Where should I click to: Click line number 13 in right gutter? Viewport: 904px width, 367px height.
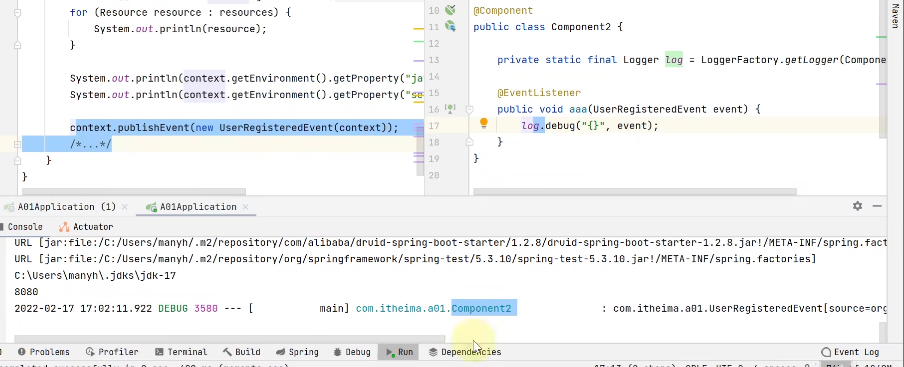(434, 60)
